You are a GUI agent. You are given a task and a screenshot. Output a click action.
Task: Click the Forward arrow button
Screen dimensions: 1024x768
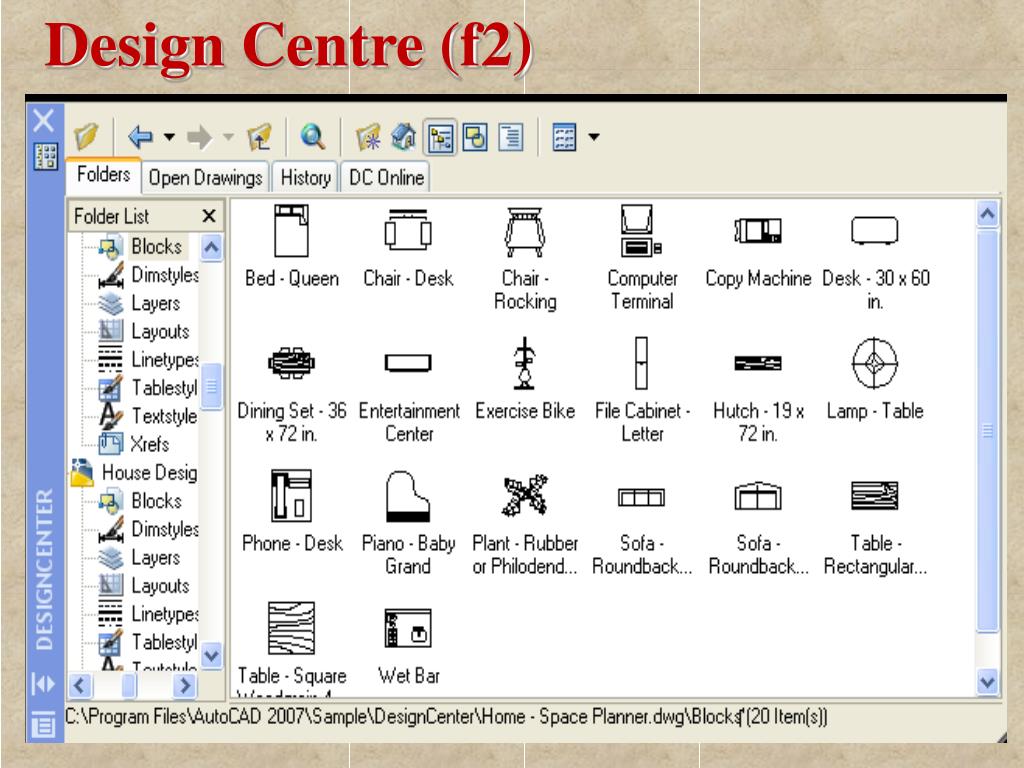pyautogui.click(x=199, y=136)
